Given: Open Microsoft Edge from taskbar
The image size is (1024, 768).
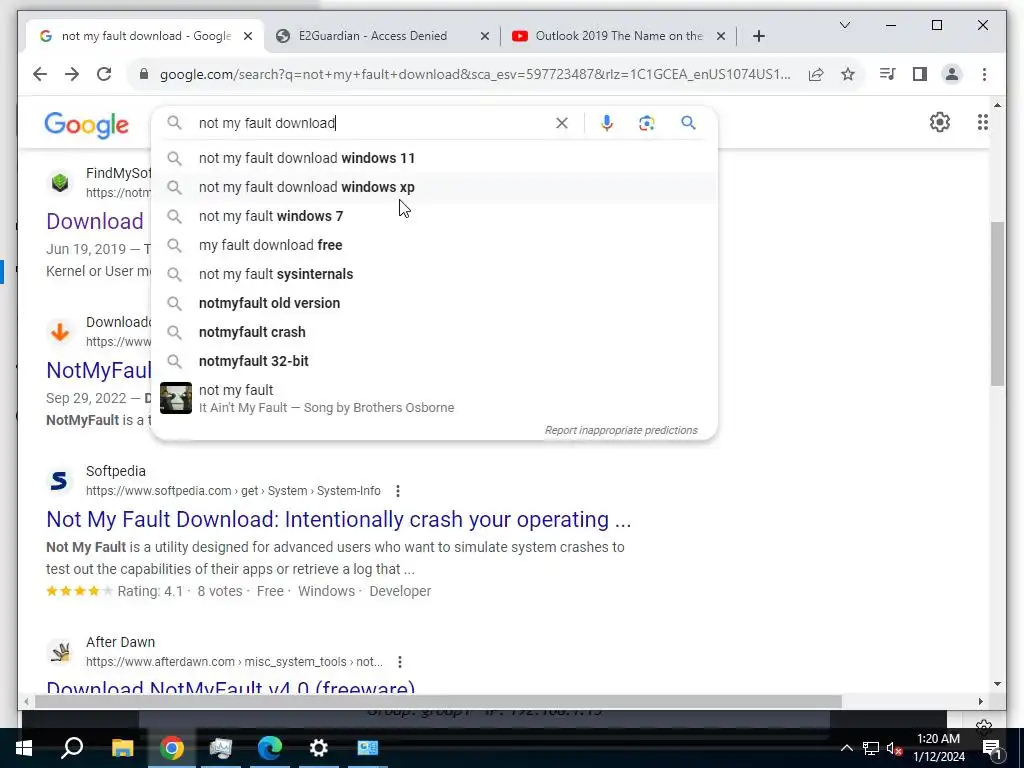Looking at the screenshot, I should pyautogui.click(x=270, y=748).
